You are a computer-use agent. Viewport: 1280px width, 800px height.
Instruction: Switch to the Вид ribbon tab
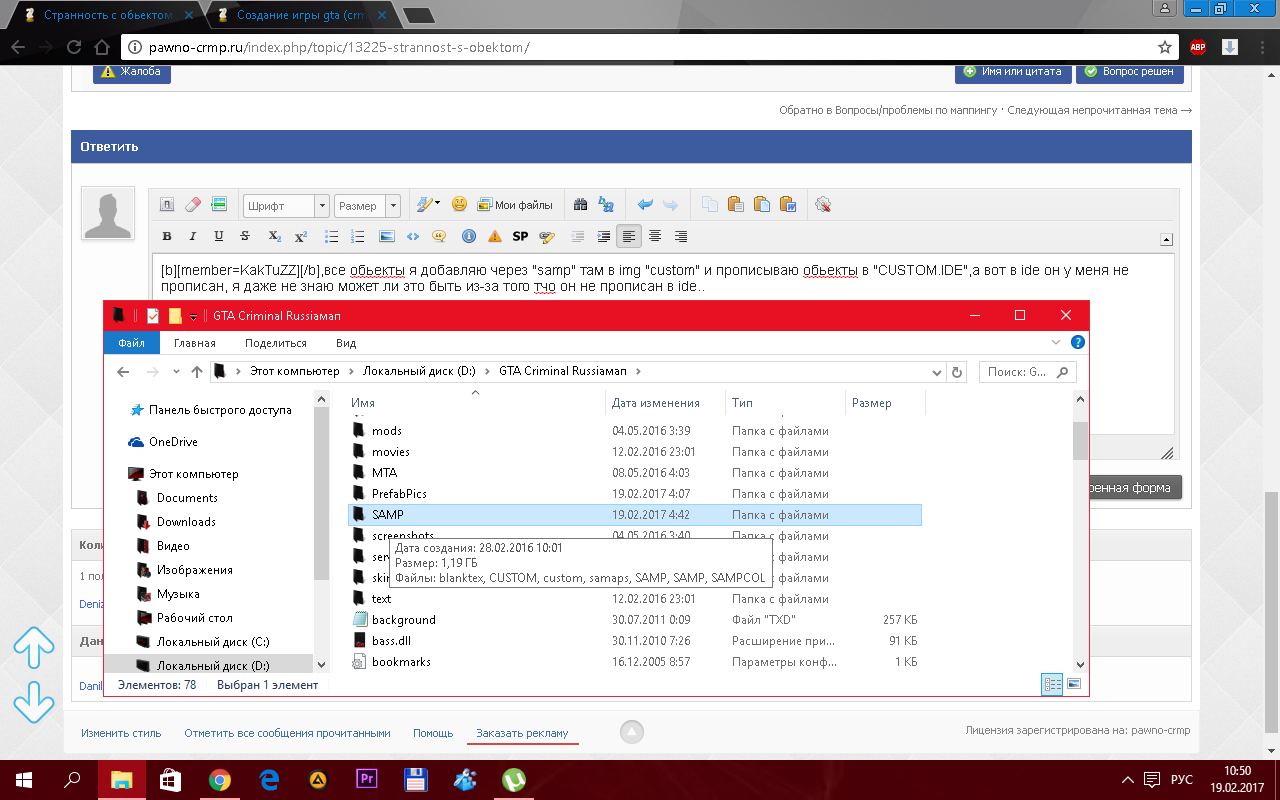[346, 343]
